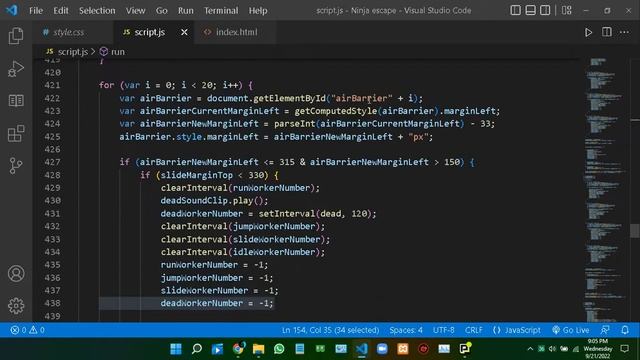Open File Explorer from taskbar
Viewport: 640px width, 360px height.
(258, 349)
